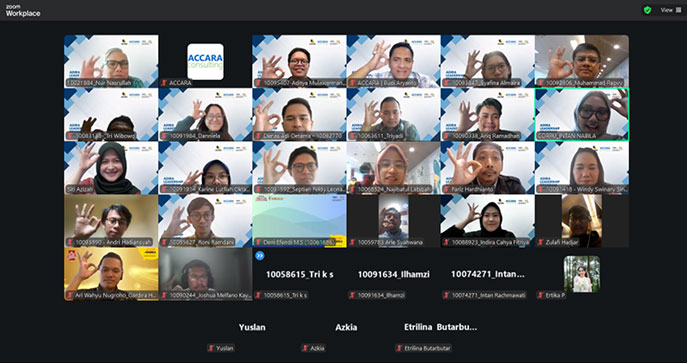
Task: Select Intan Nabila's highlighted speaker tile
Action: click(582, 114)
